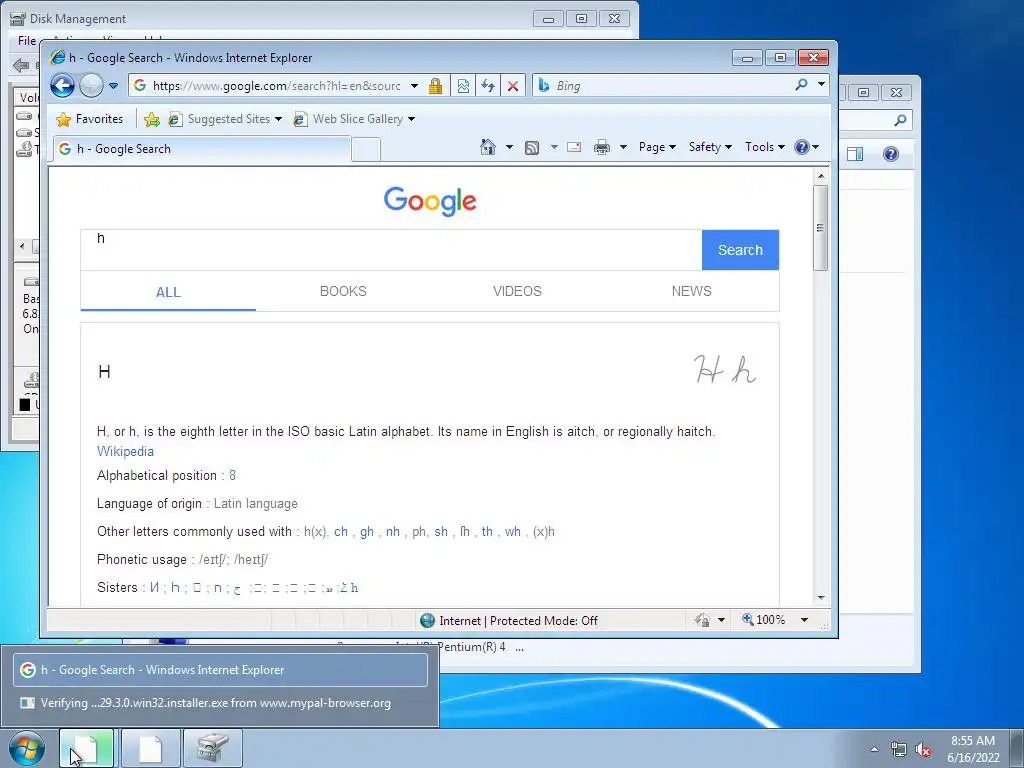The image size is (1024, 768).
Task: Expand the zoom level dropdown arrow
Action: 805,620
